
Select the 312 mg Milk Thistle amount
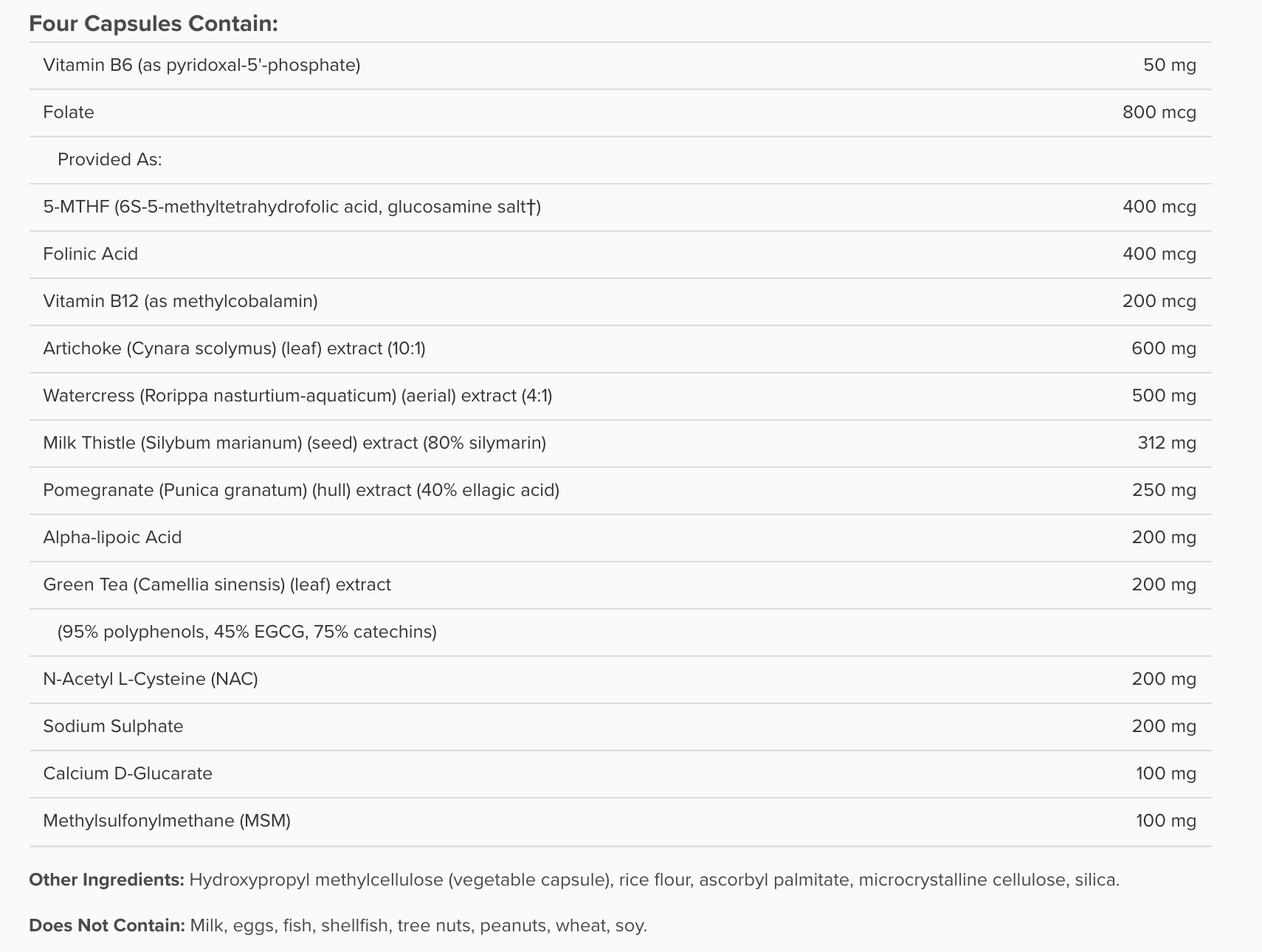click(1166, 443)
